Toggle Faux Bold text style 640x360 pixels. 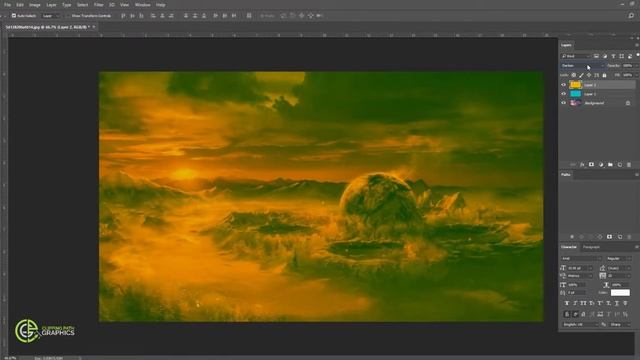(567, 303)
